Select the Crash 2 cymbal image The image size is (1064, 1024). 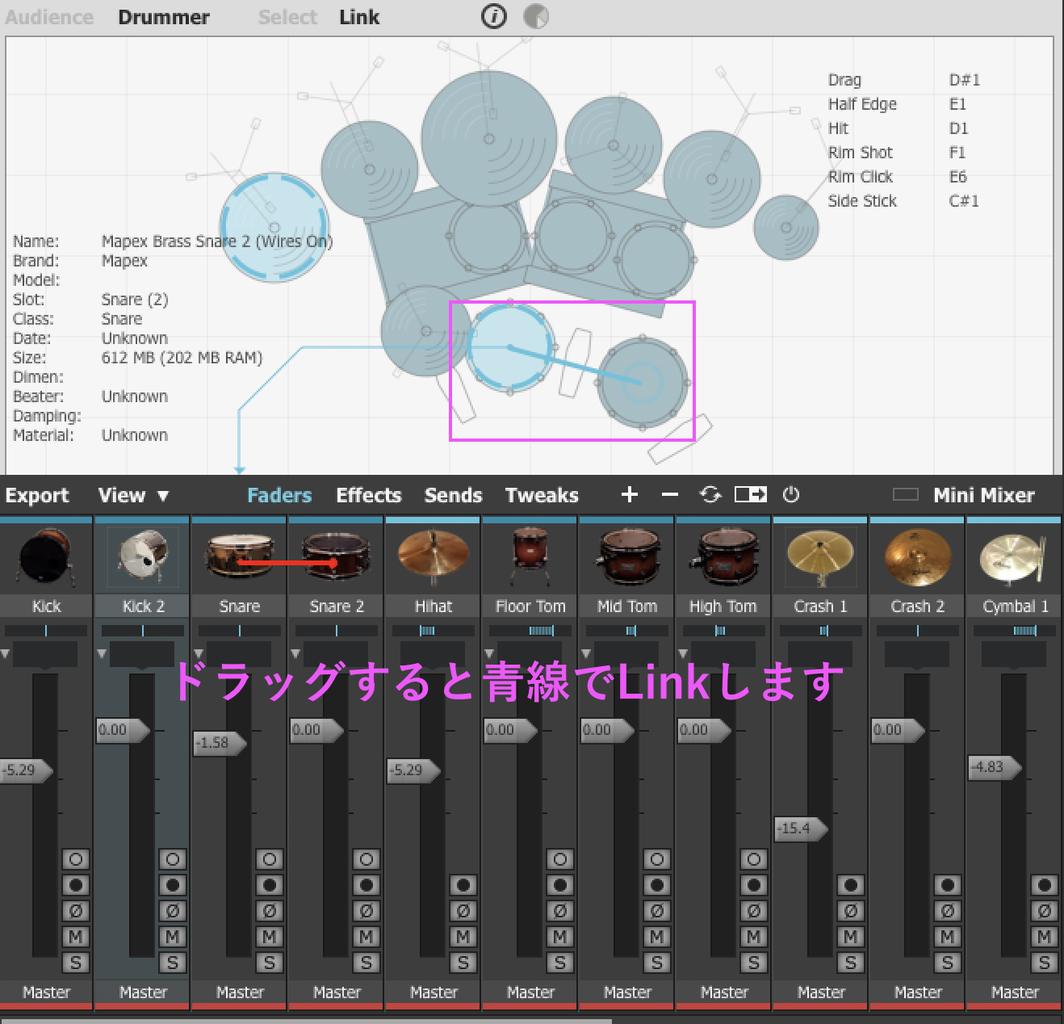917,558
